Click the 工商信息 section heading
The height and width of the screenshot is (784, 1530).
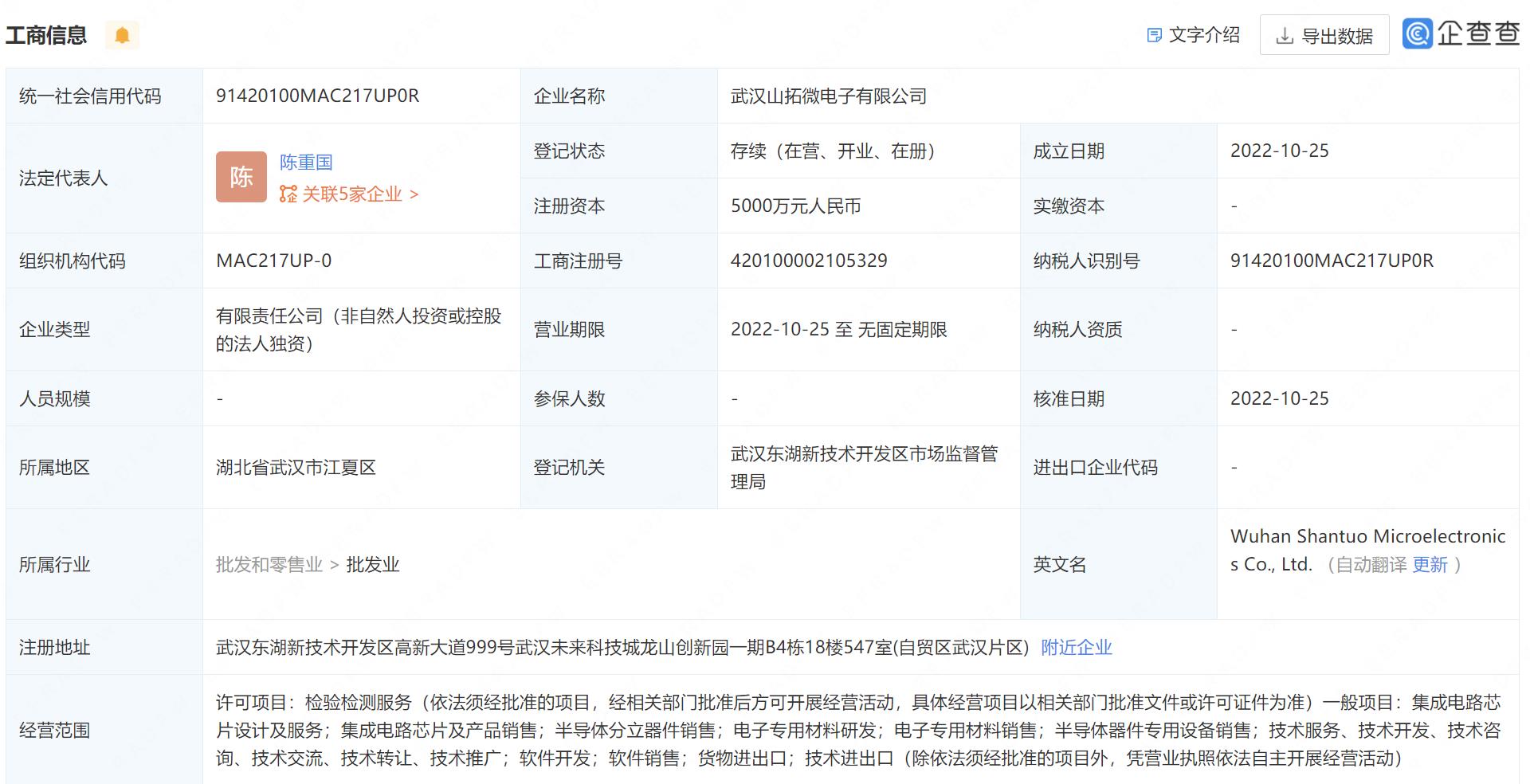tap(46, 35)
